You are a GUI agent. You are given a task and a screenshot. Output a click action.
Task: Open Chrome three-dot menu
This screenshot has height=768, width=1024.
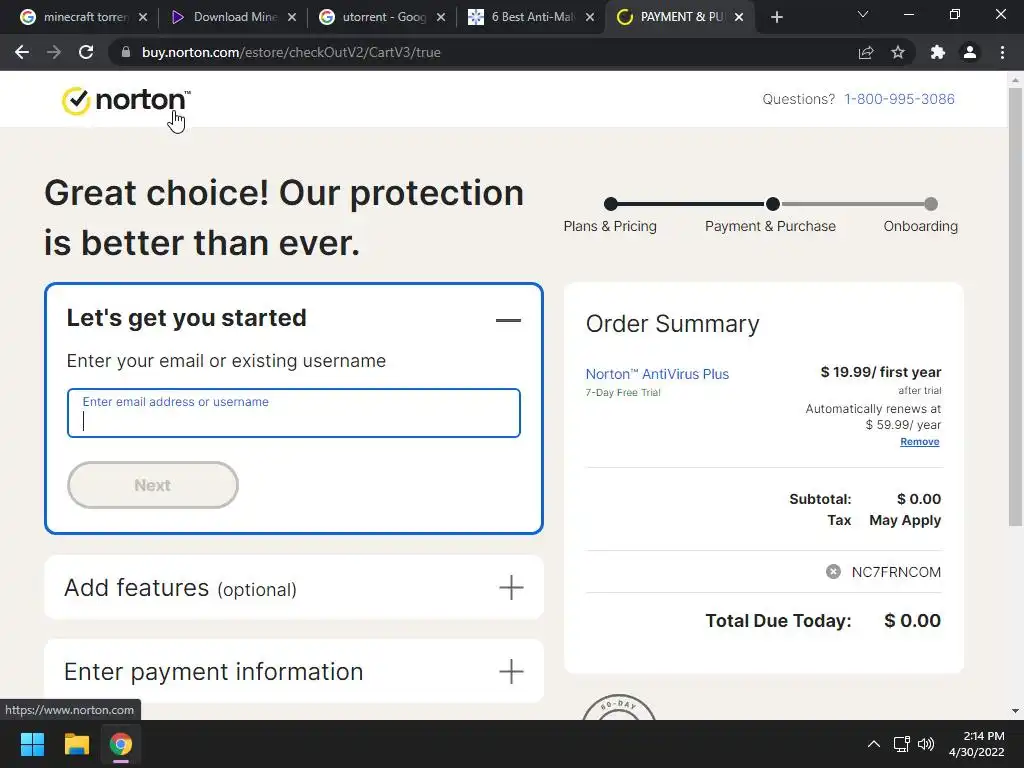1002,52
